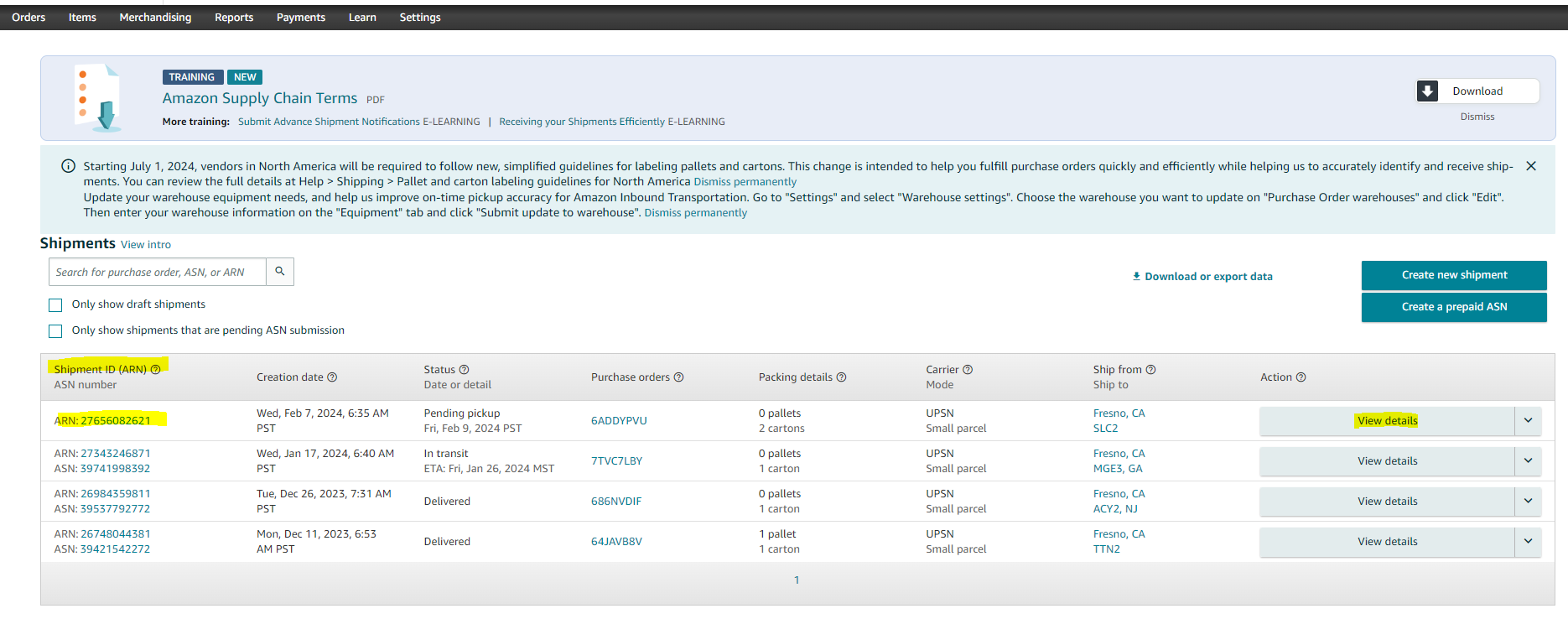Click ship-to ACY2, NJ link
This screenshot has width=1568, height=624.
pos(1115,509)
